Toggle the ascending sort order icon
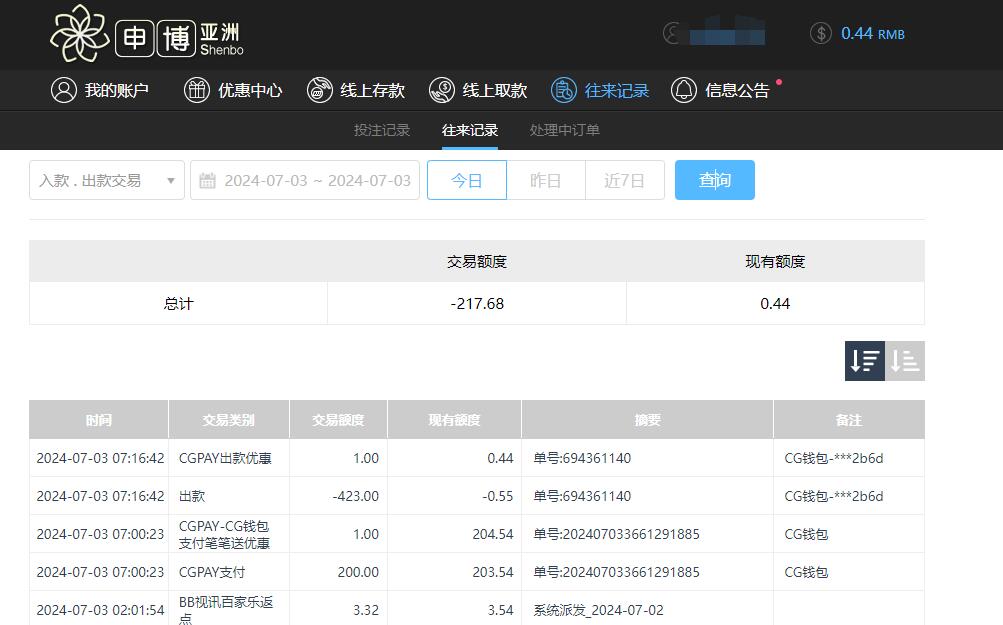This screenshot has width=1003, height=625. click(x=905, y=361)
